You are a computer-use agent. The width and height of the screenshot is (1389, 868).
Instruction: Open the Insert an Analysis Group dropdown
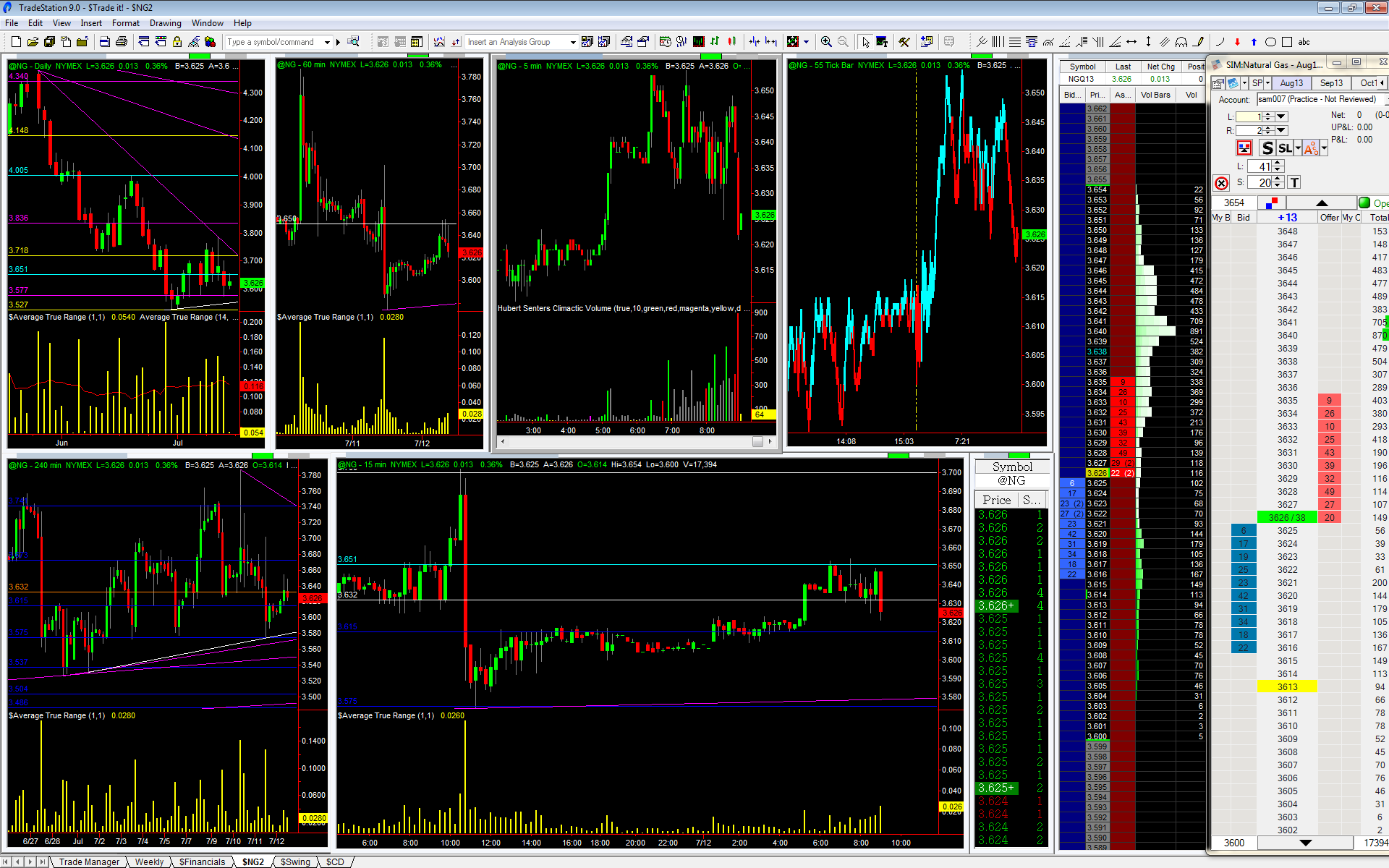573,42
